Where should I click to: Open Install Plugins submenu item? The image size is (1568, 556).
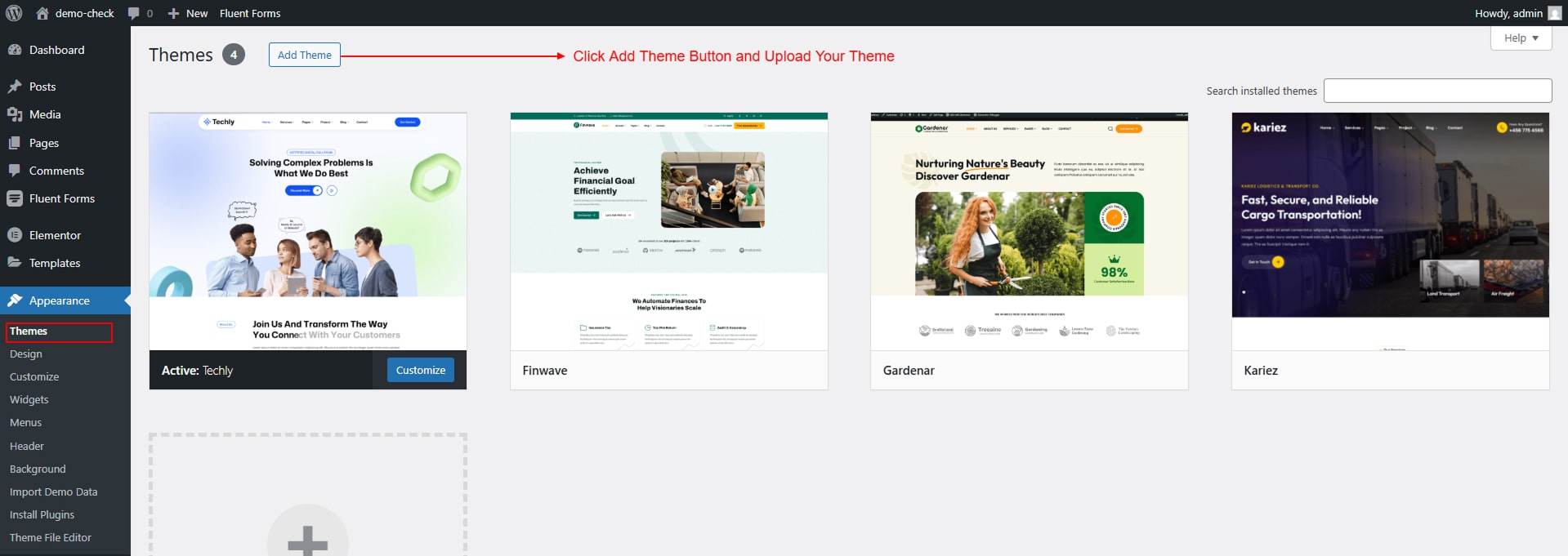coord(42,515)
